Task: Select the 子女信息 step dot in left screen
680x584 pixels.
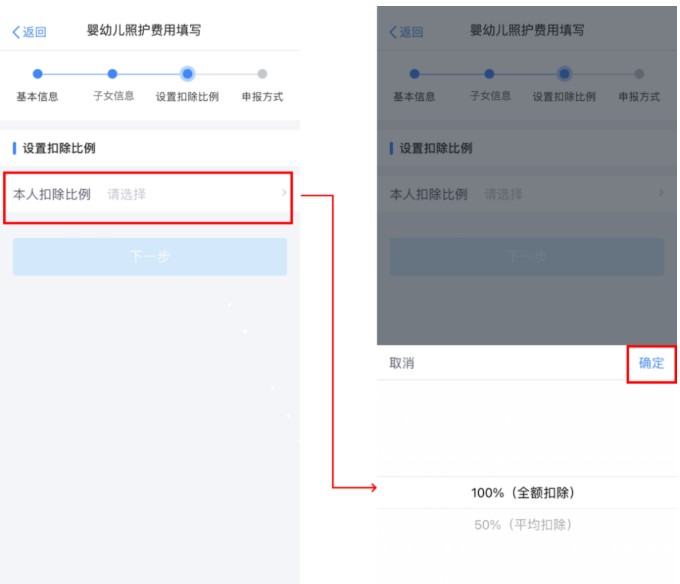Action: tap(112, 74)
